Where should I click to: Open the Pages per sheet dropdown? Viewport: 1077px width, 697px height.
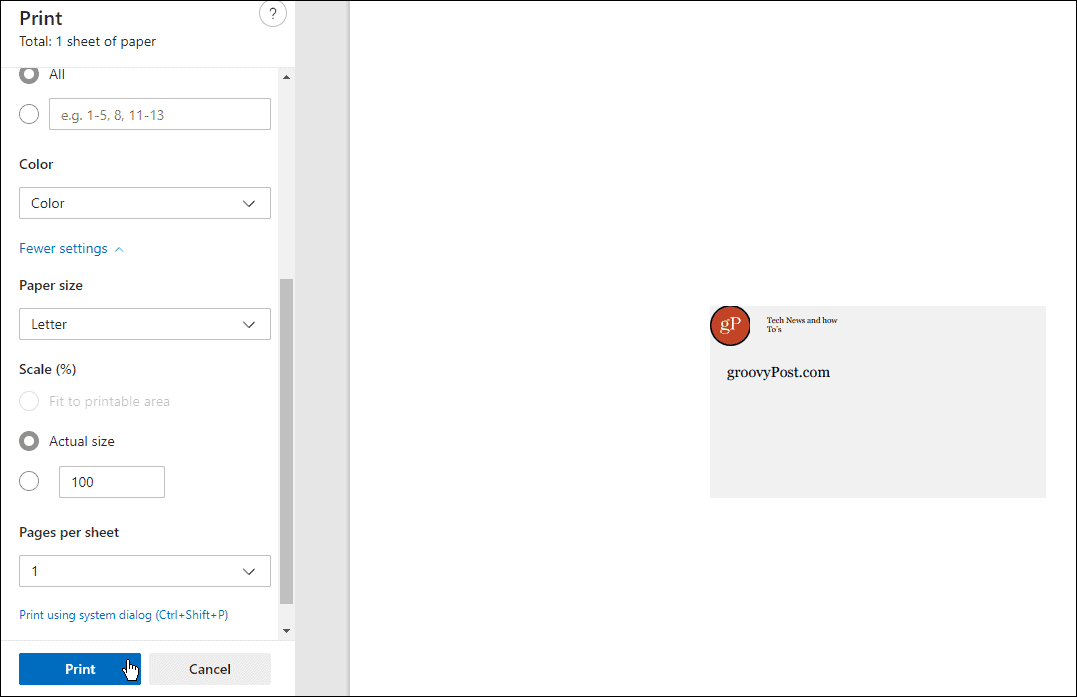[x=145, y=571]
